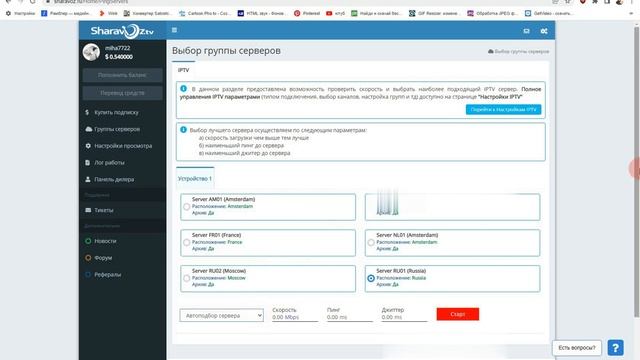
Task: Open the gears settings icon in header
Action: (x=544, y=31)
